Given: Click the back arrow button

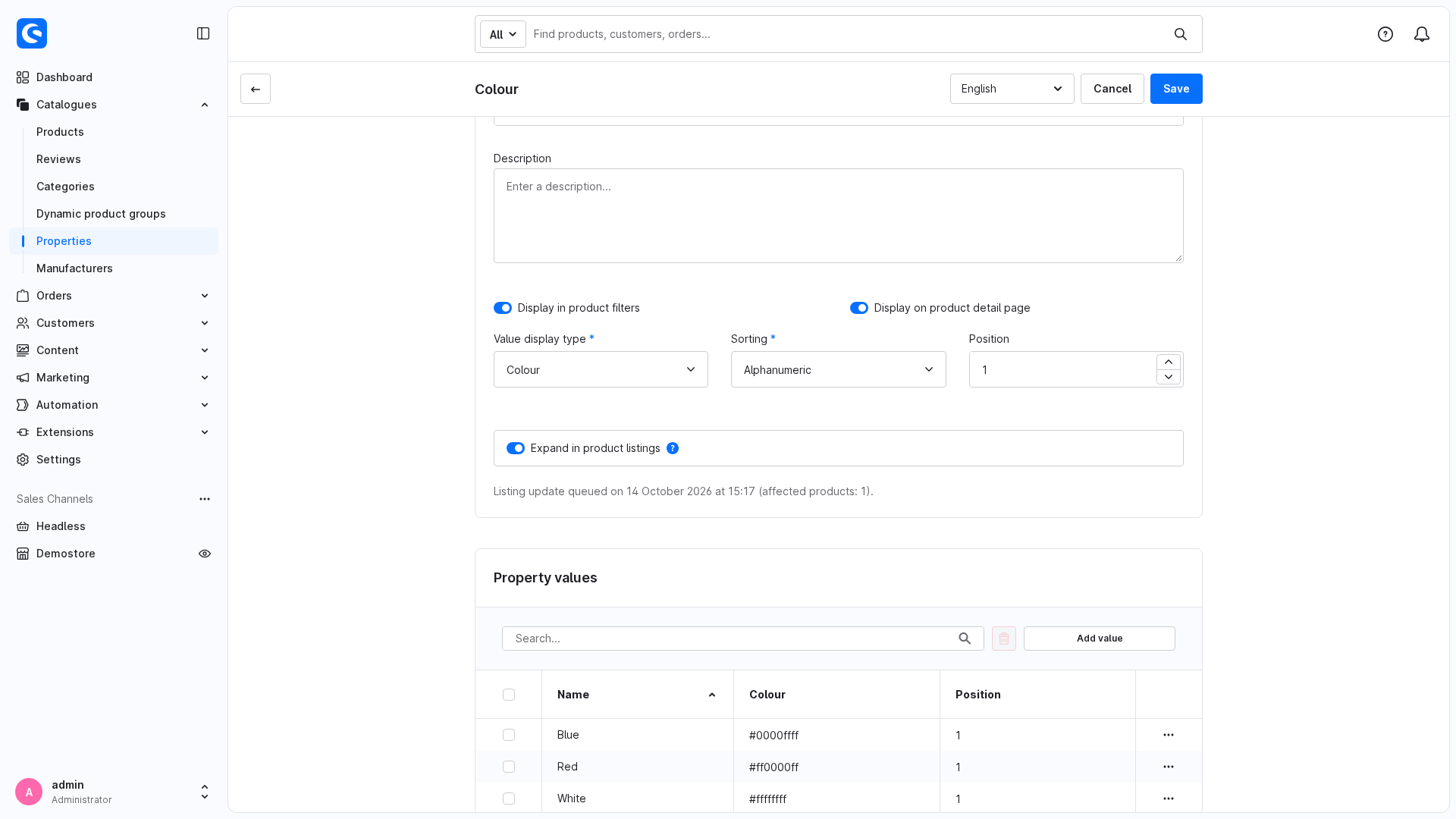Looking at the screenshot, I should (x=256, y=89).
